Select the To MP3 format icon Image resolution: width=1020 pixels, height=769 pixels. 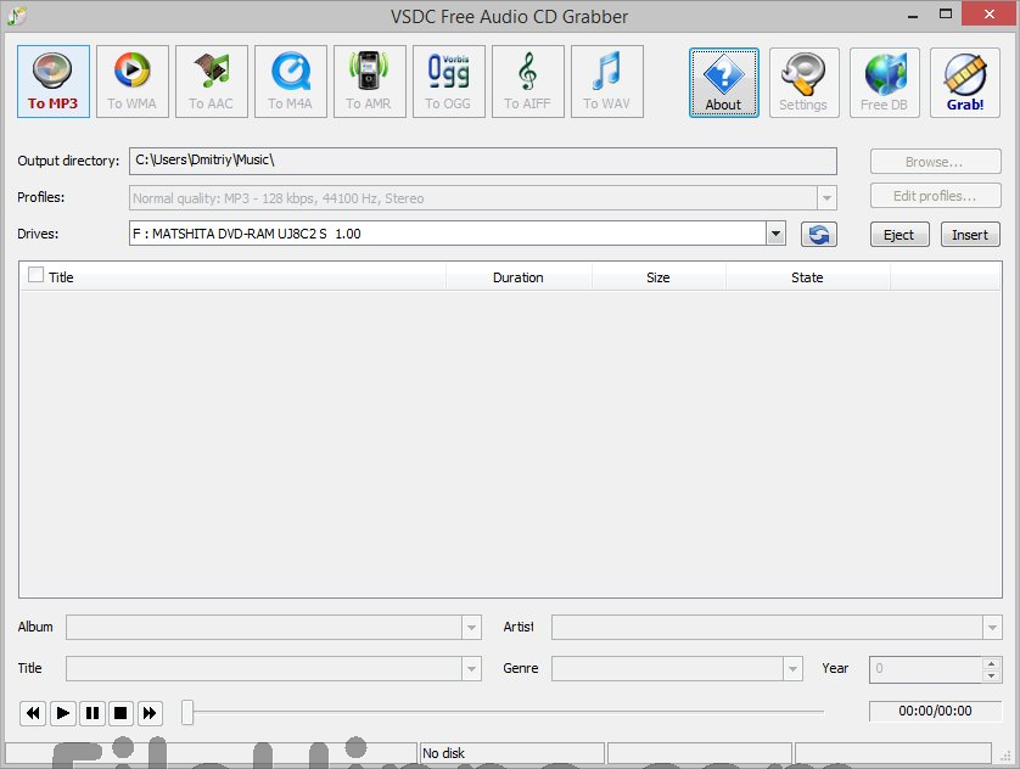point(53,81)
